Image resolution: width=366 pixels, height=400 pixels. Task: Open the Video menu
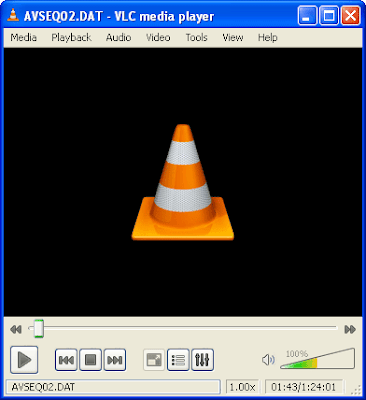(158, 37)
